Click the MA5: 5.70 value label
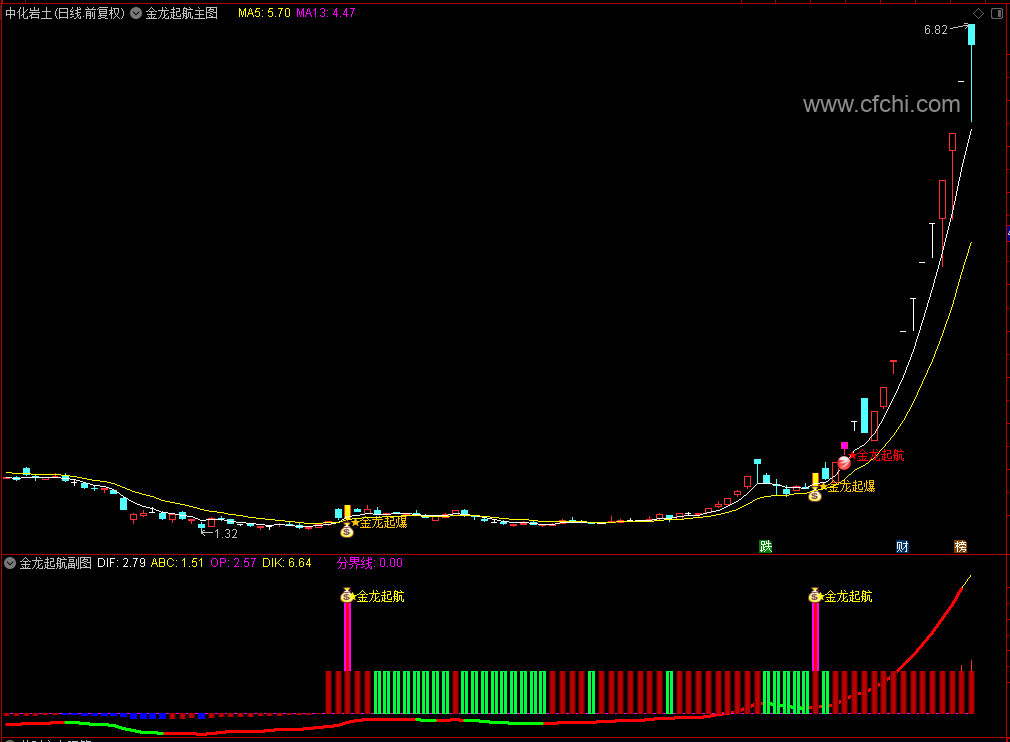 tap(264, 13)
